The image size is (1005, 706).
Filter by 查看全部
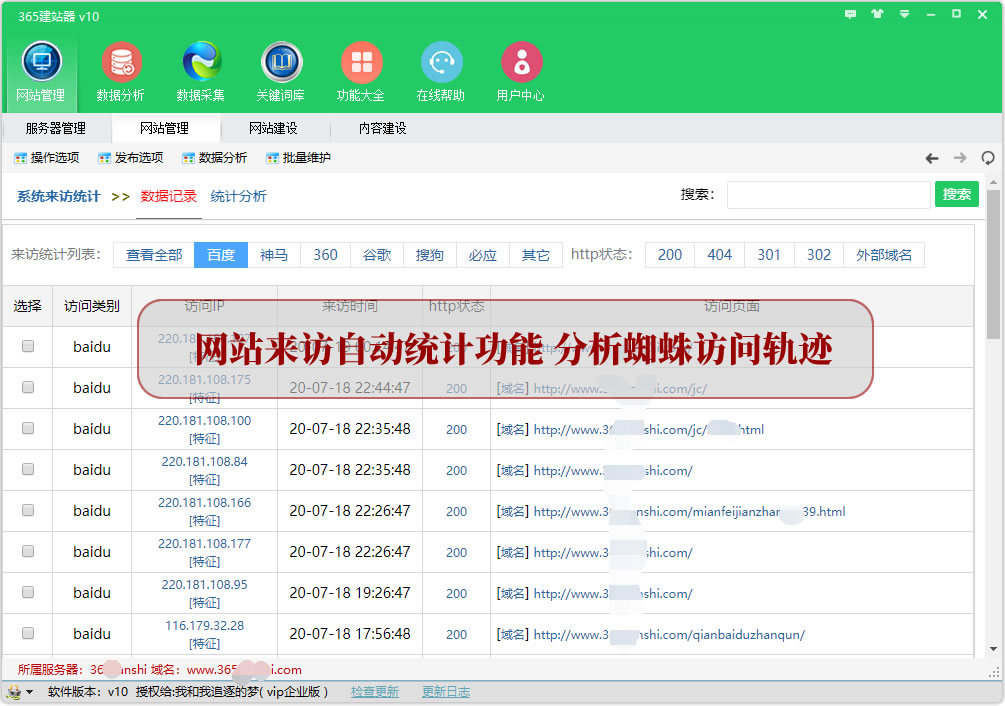tap(154, 255)
